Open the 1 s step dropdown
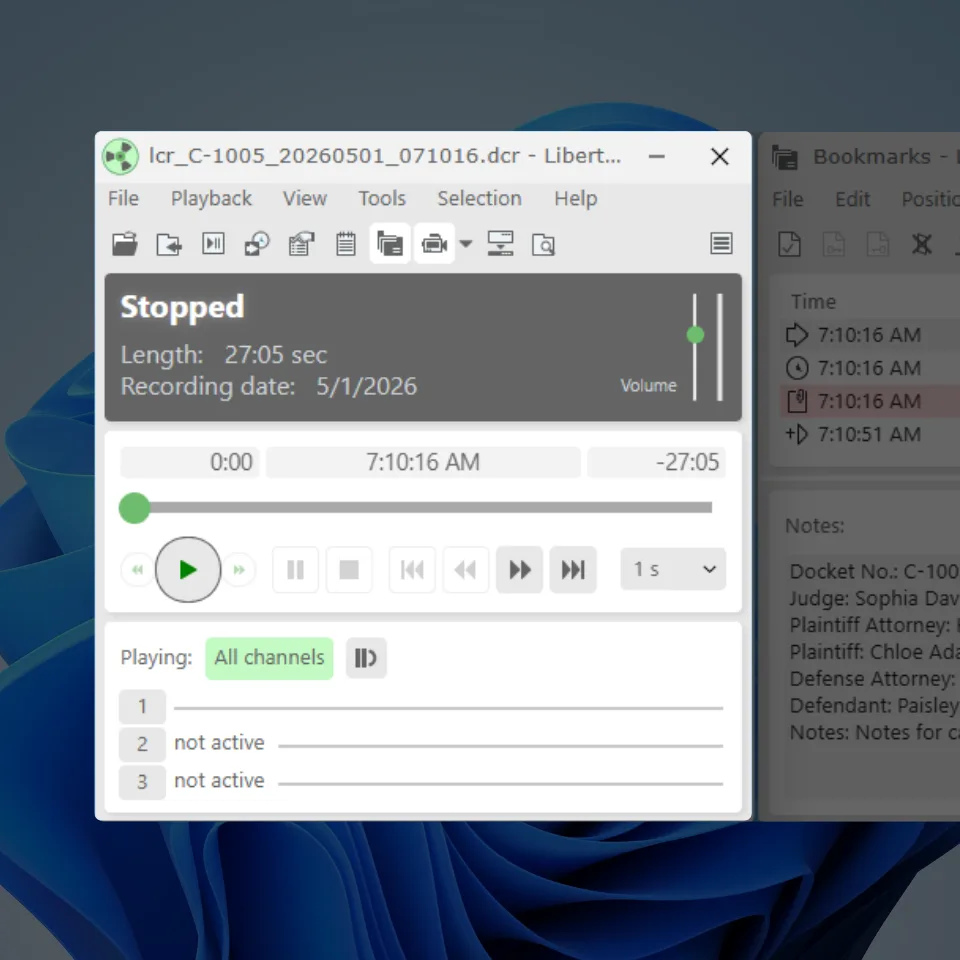The height and width of the screenshot is (960, 960). coord(673,569)
